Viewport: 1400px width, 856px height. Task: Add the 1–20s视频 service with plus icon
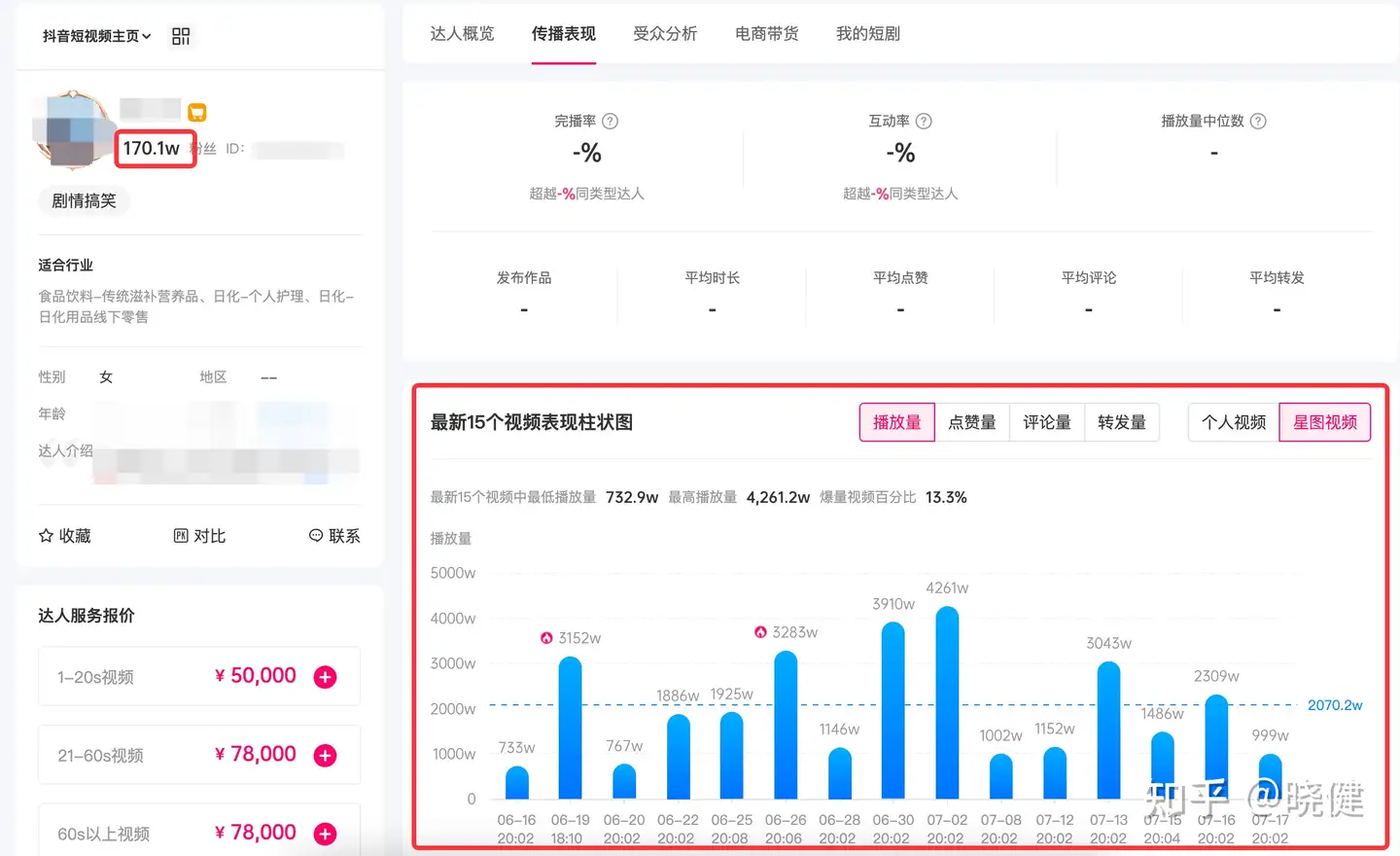coord(325,677)
